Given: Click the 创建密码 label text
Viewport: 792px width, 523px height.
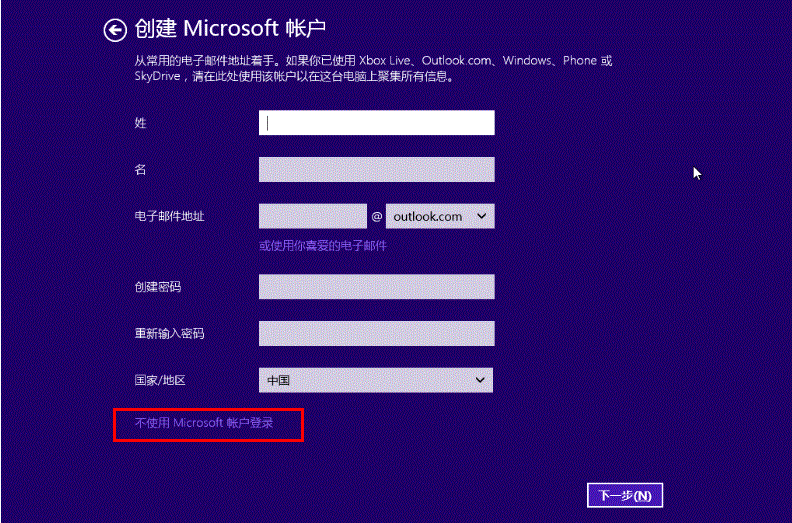Looking at the screenshot, I should tap(158, 287).
